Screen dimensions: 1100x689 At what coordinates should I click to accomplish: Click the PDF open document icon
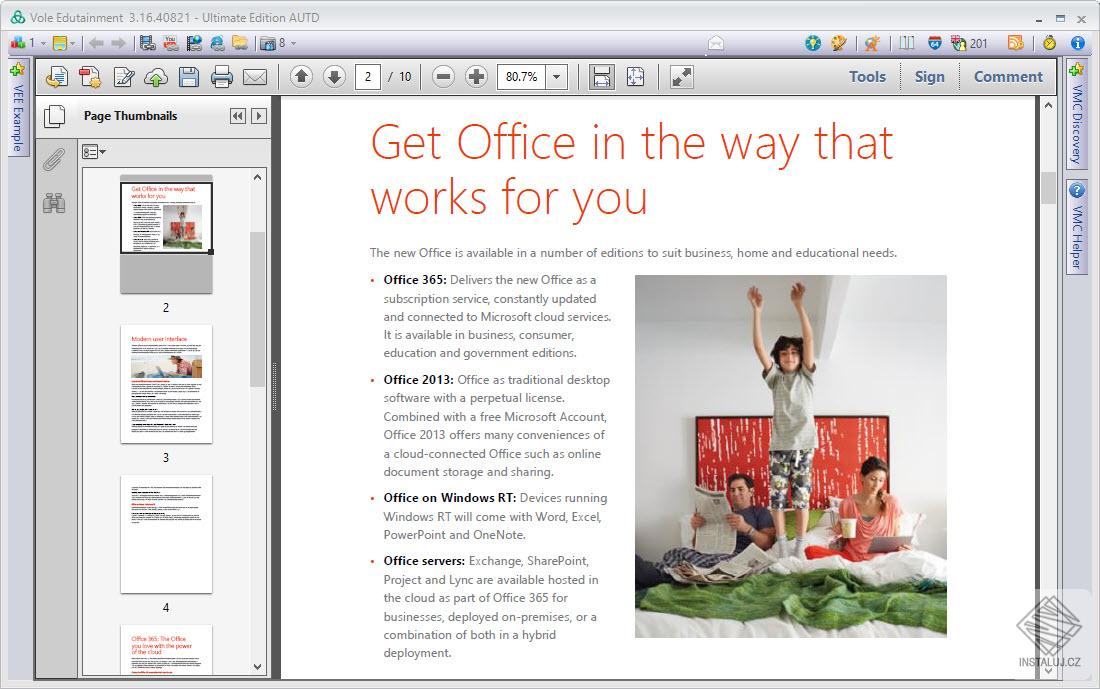[x=57, y=76]
